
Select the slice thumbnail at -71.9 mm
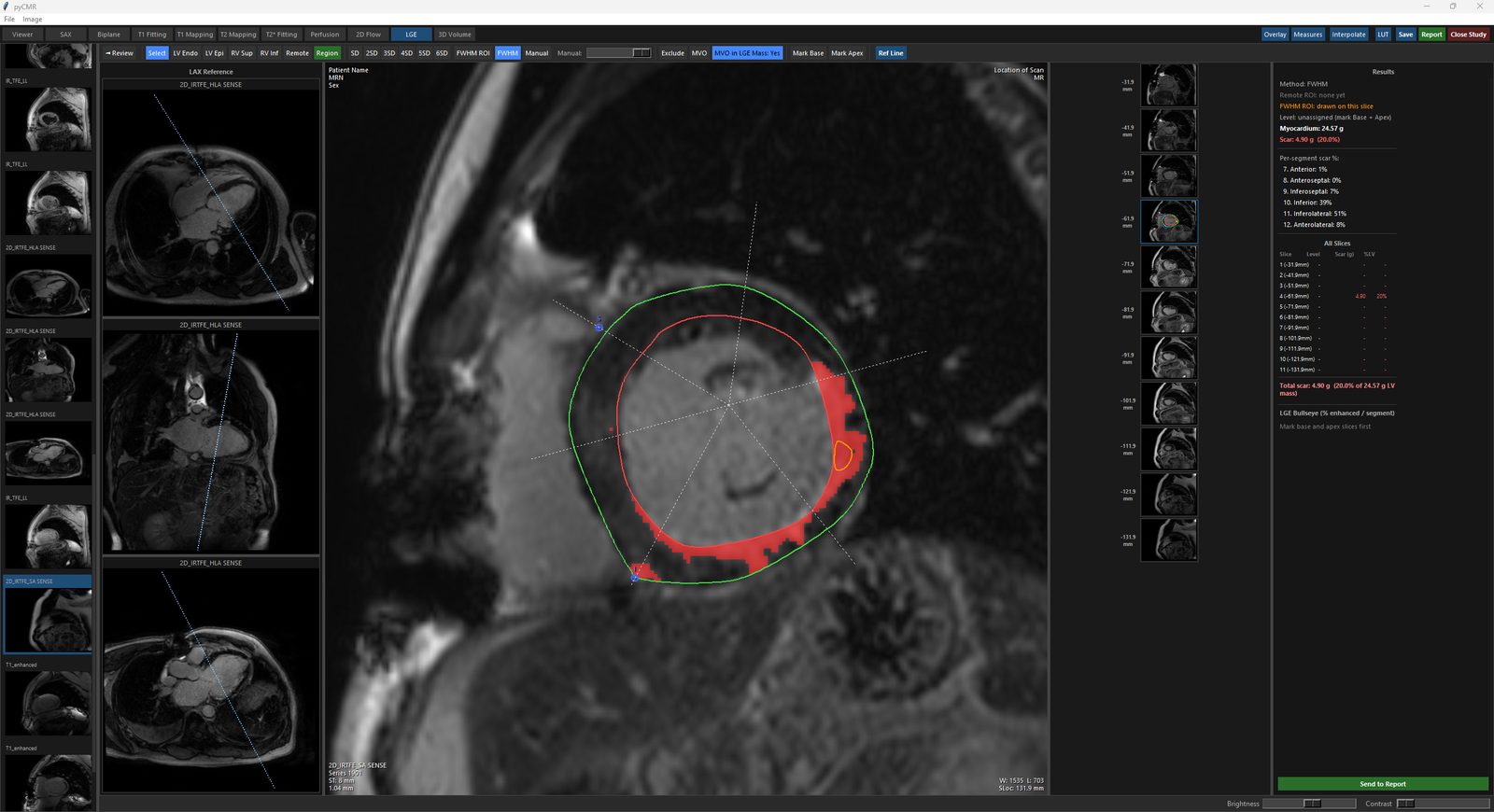pos(1168,267)
